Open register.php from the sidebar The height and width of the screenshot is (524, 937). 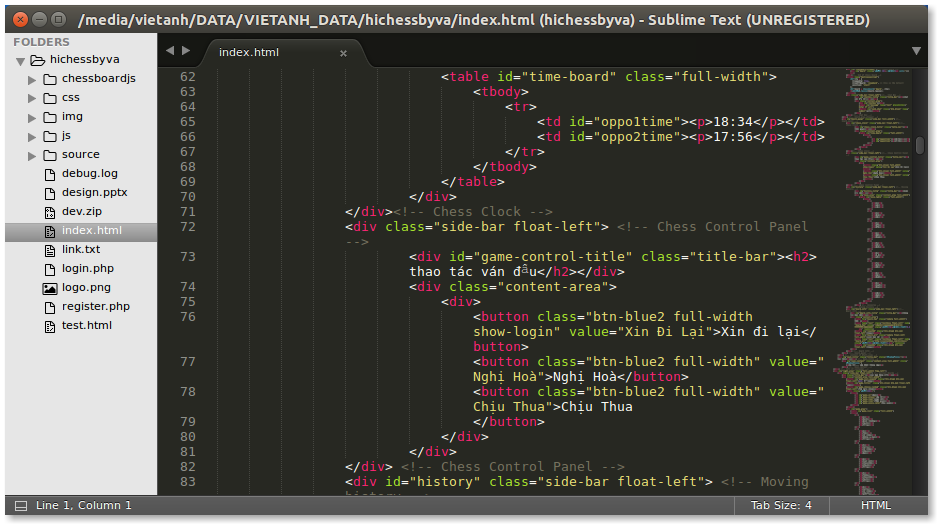(96, 307)
